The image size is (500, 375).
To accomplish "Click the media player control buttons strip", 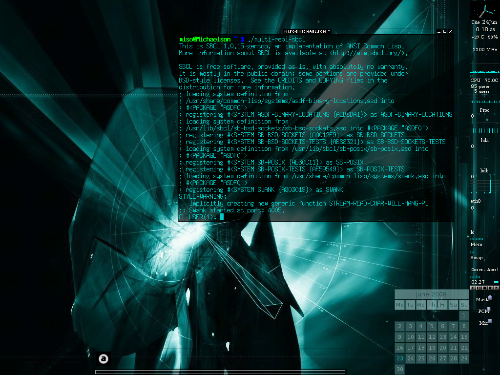I will point(485,288).
